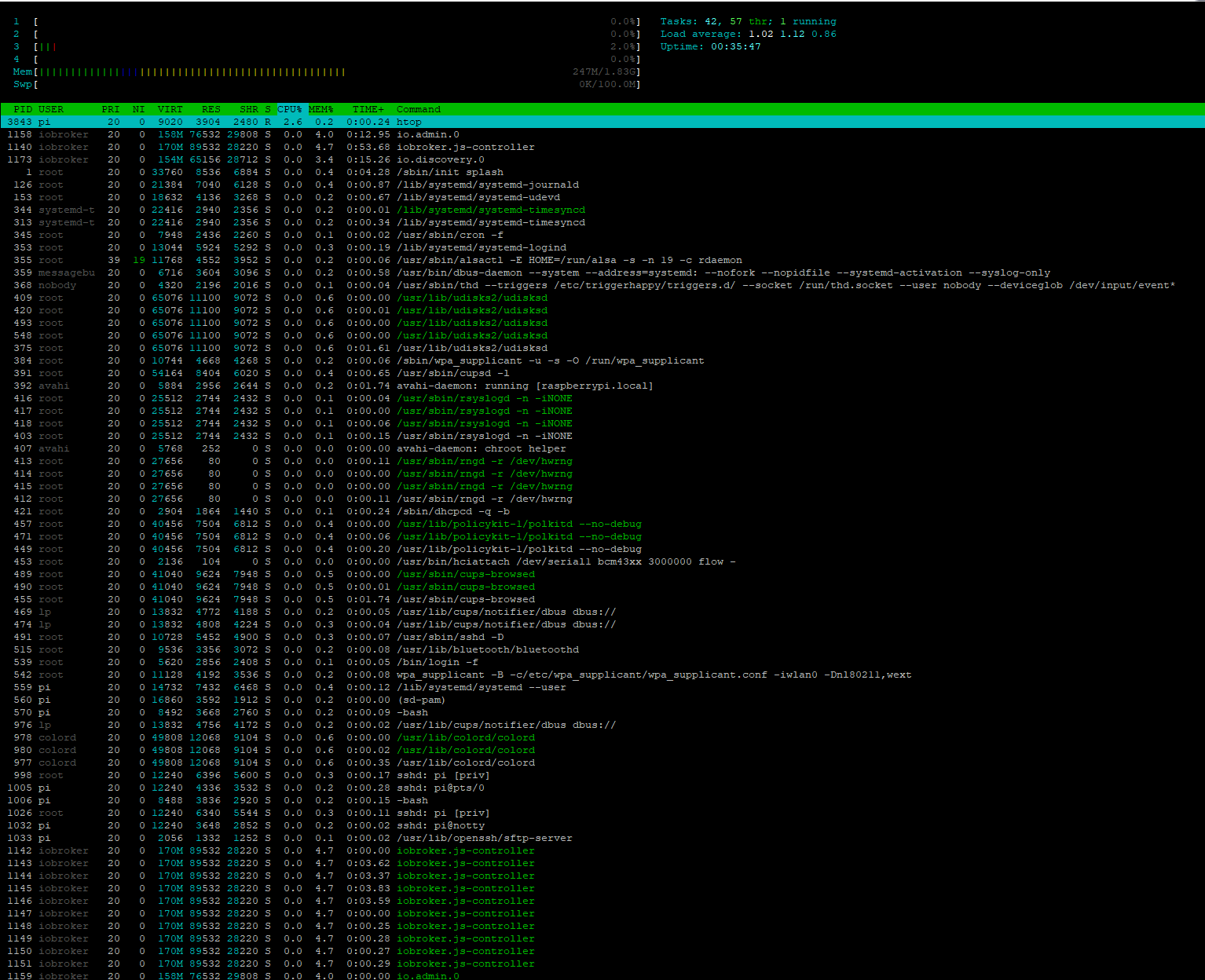Select the sshd: pi@notty row
The image size is (1205, 980).
tap(602, 825)
